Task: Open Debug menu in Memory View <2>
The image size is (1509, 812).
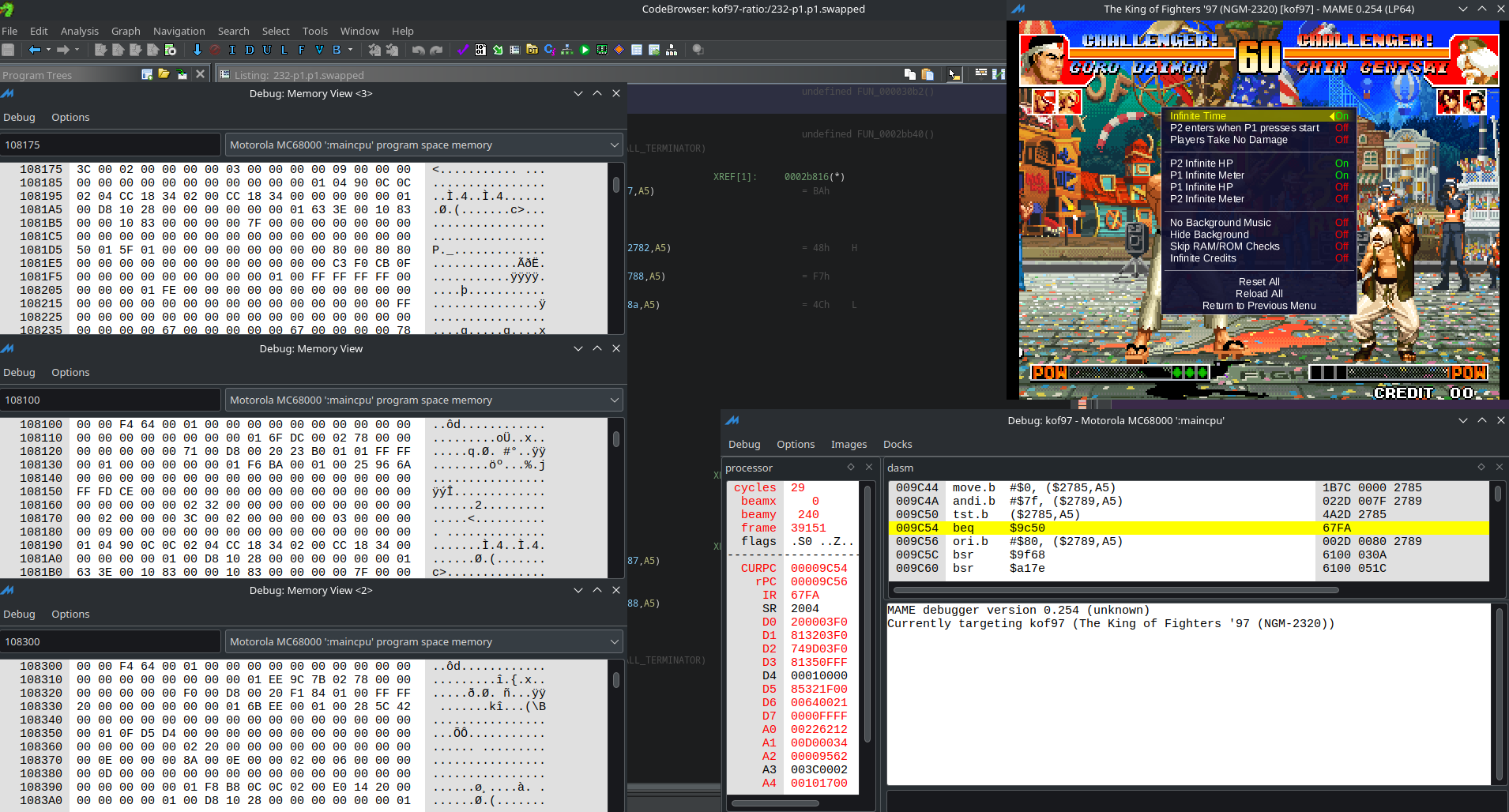Action: click(x=19, y=614)
